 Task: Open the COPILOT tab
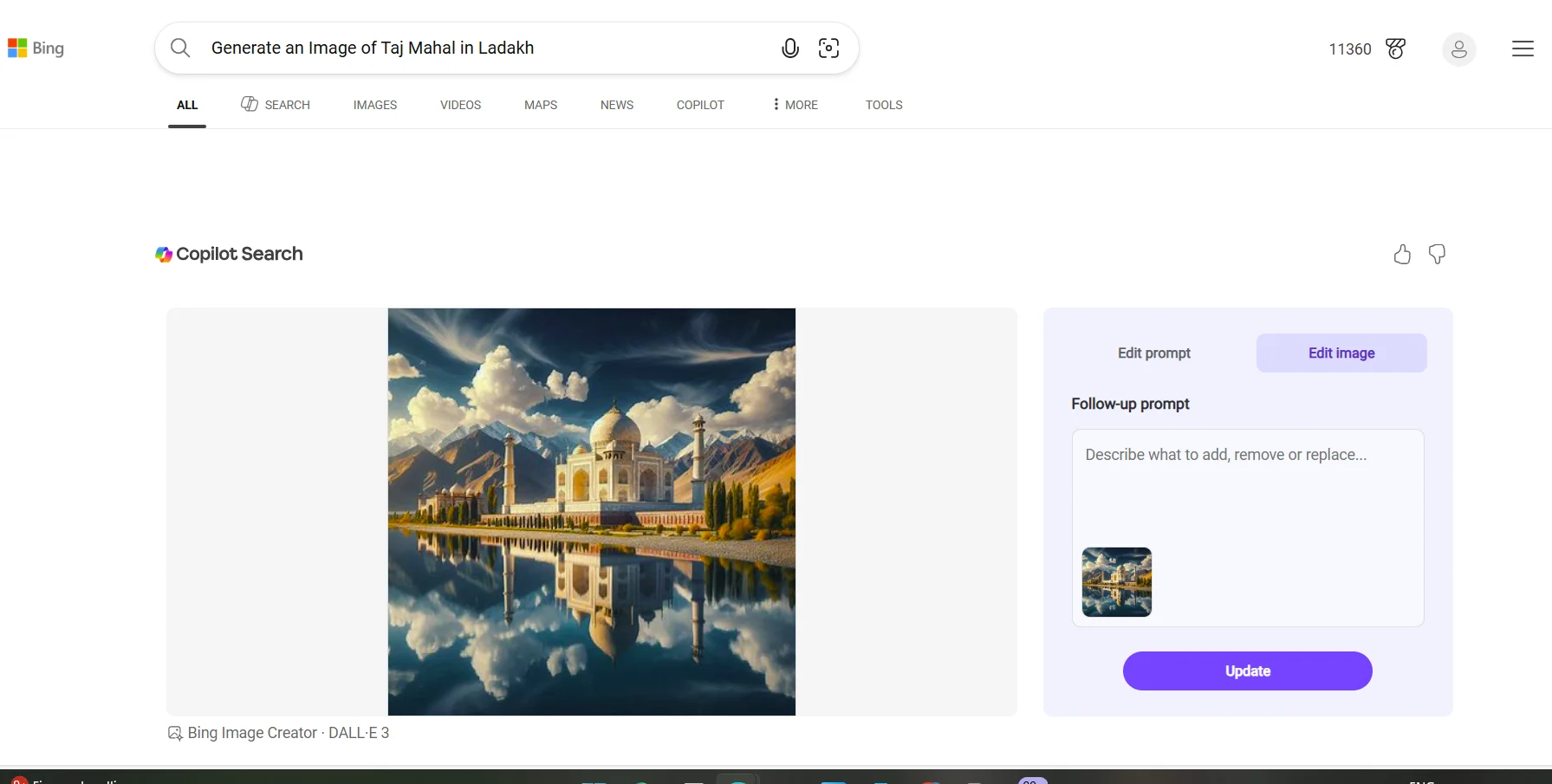coord(700,105)
